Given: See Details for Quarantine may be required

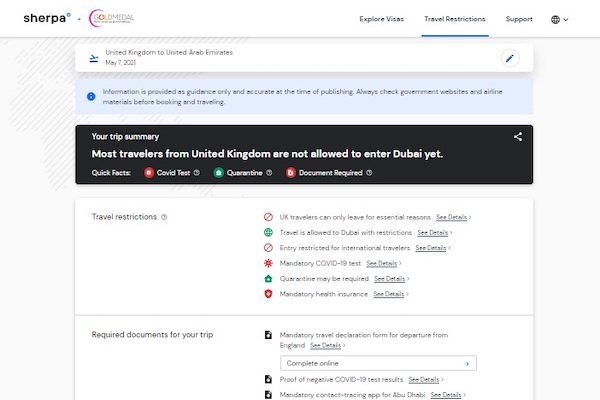Looking at the screenshot, I should [x=389, y=278].
